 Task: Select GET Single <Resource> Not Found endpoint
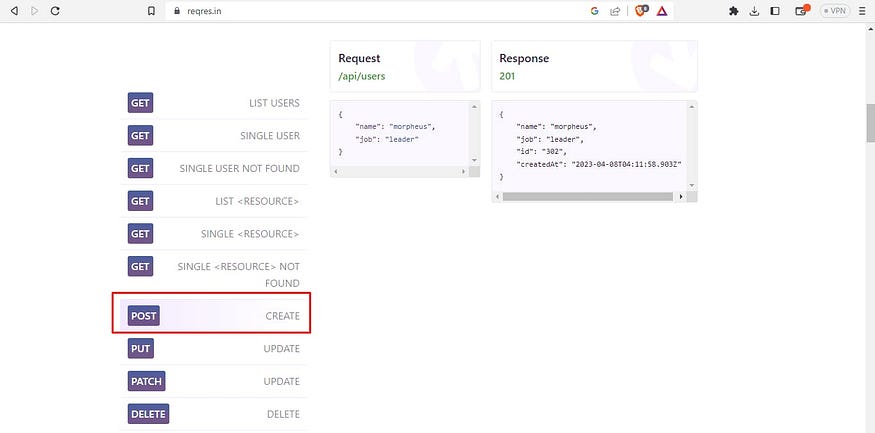click(214, 275)
